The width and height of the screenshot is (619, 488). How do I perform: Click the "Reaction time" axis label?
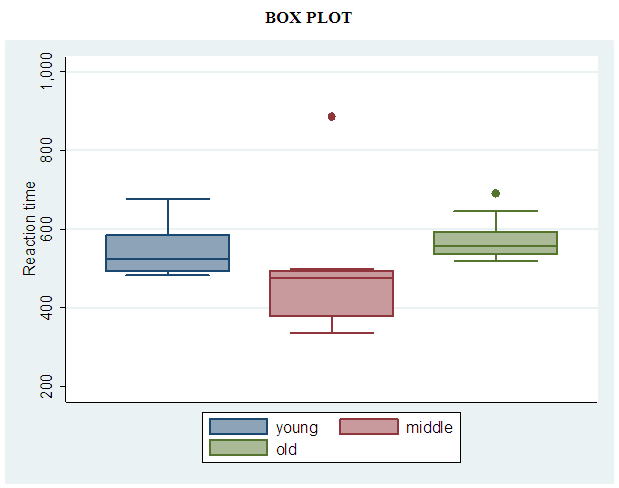30,228
